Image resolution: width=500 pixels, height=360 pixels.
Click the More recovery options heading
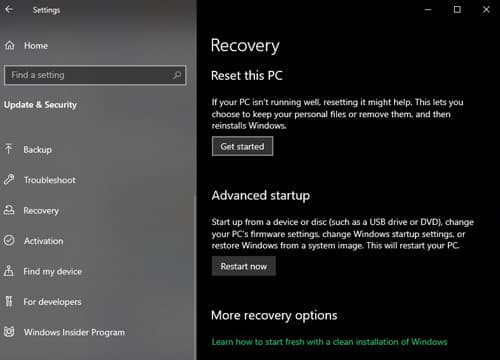point(274,315)
